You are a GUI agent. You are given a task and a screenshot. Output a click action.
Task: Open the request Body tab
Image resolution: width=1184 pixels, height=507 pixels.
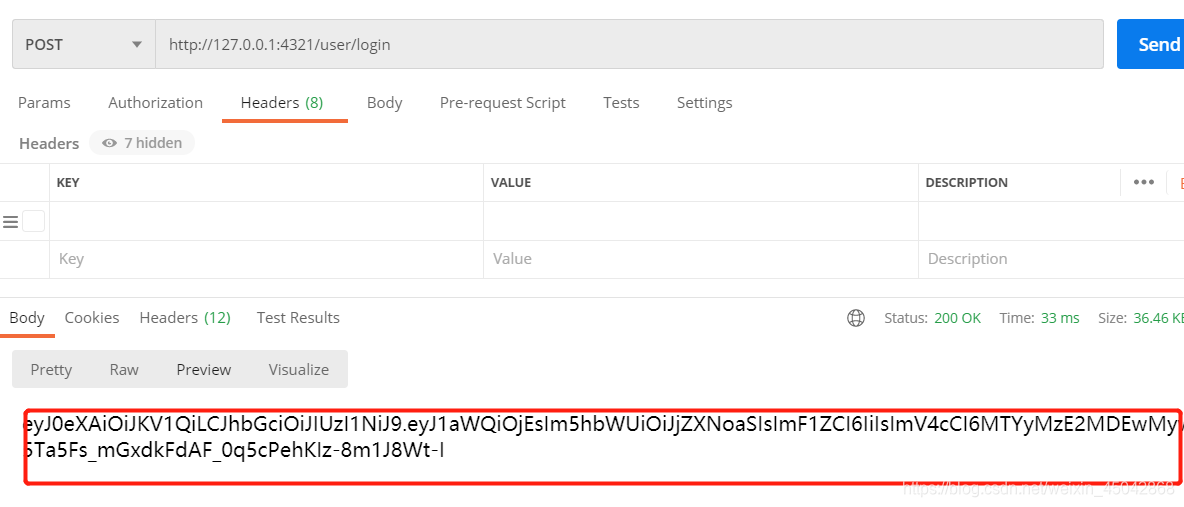click(x=384, y=102)
